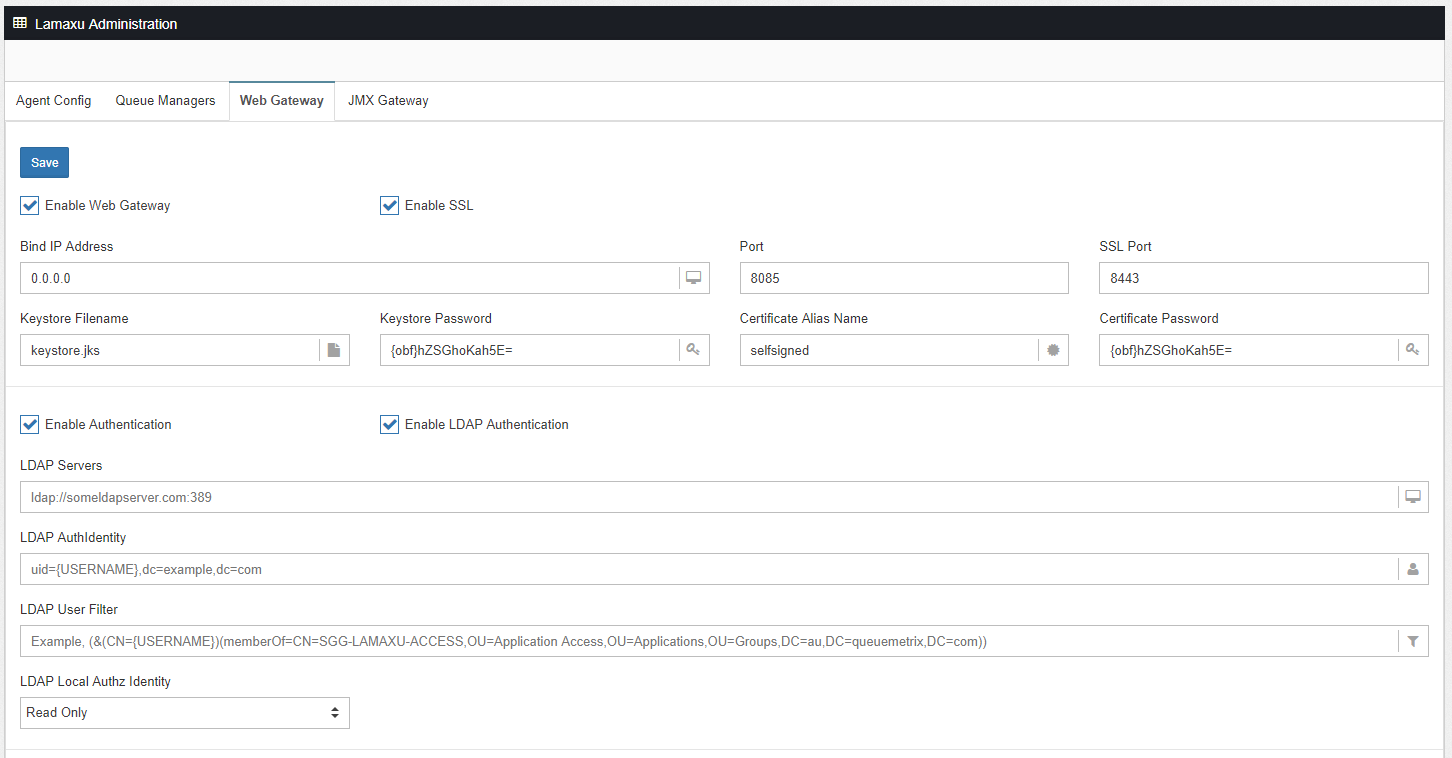The width and height of the screenshot is (1452, 758).
Task: Open the LDAP Local Authz Identity dropdown
Action: tap(185, 713)
